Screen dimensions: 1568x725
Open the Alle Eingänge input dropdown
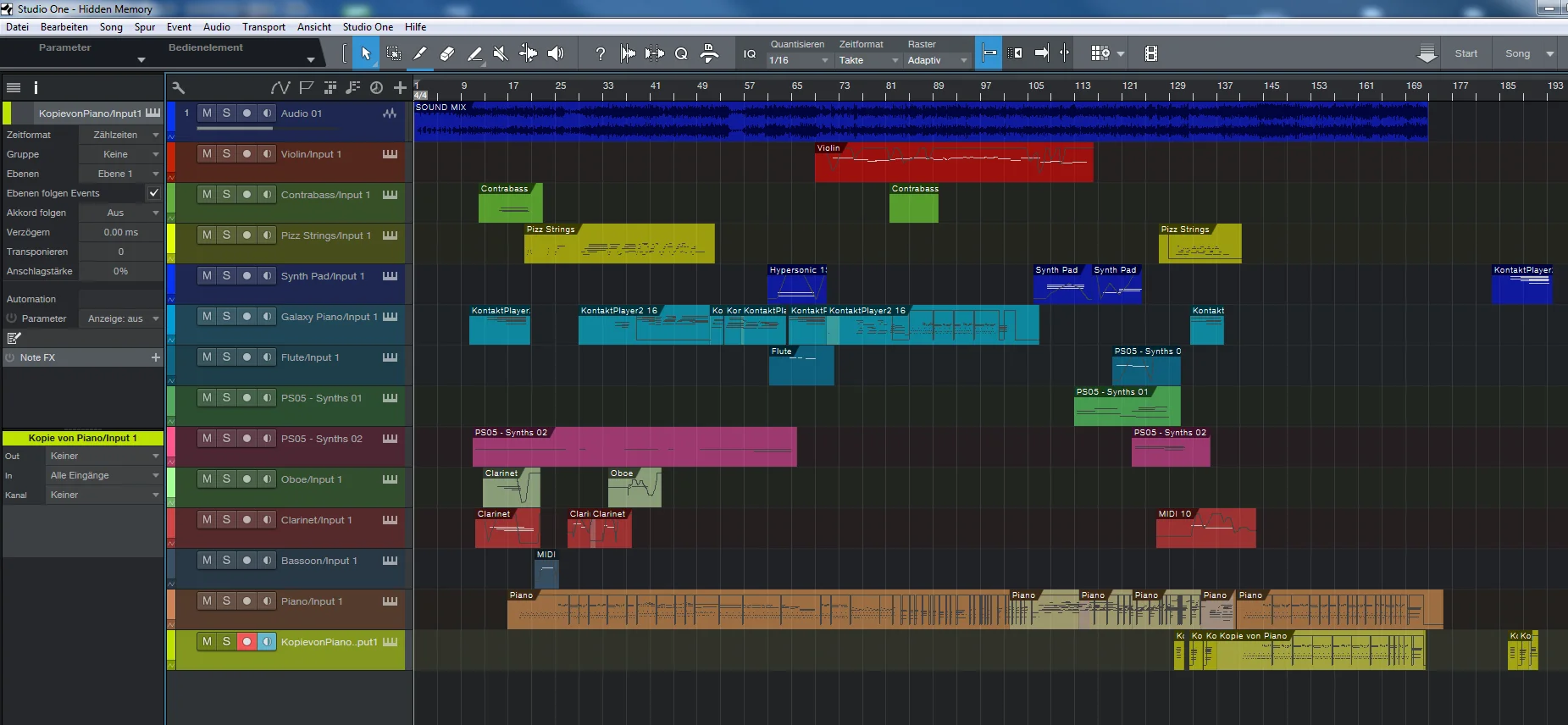[103, 475]
